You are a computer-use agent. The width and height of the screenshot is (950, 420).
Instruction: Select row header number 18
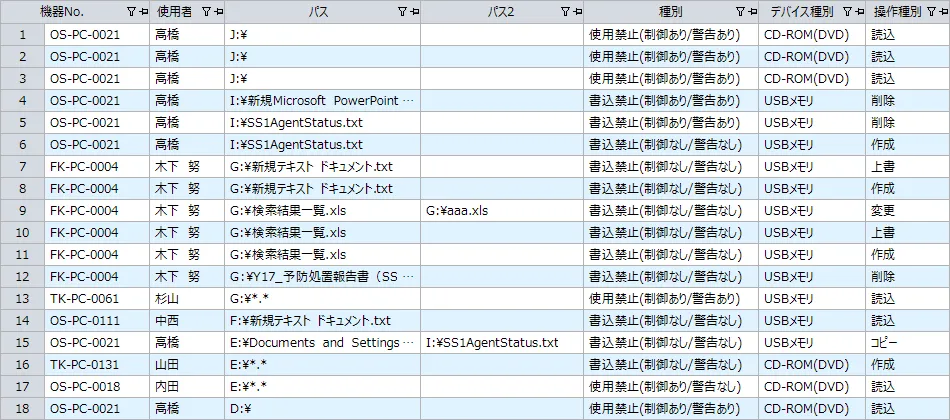[x=22, y=408]
